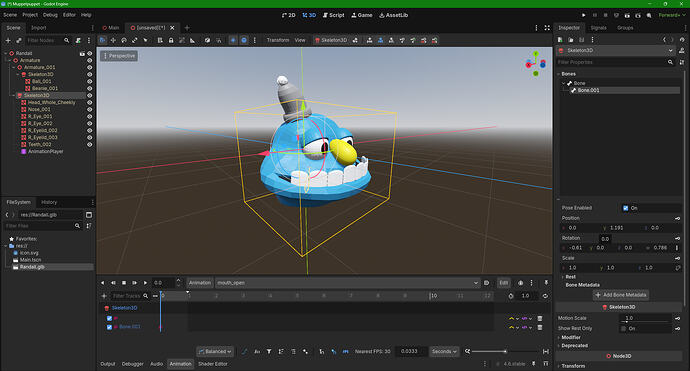Open the Forward+ renderer dropdown
Viewport: 690px width, 371px height.
pos(672,15)
